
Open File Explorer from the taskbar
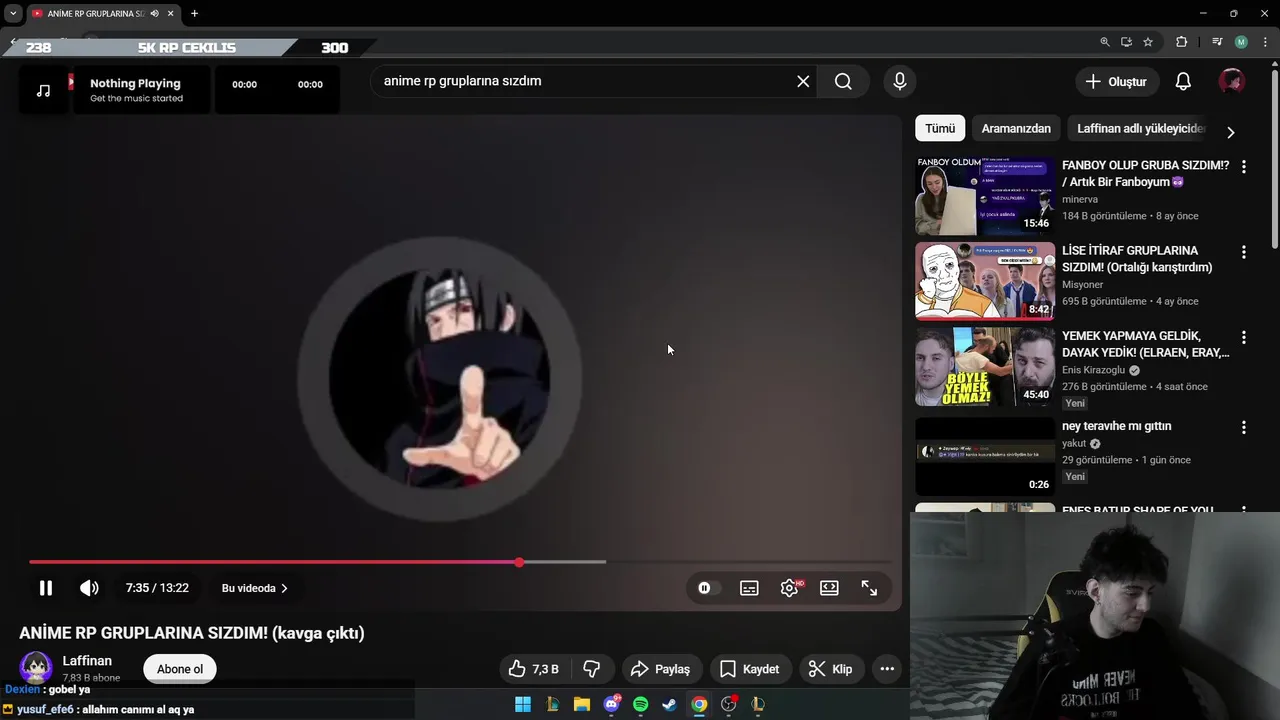click(x=582, y=705)
